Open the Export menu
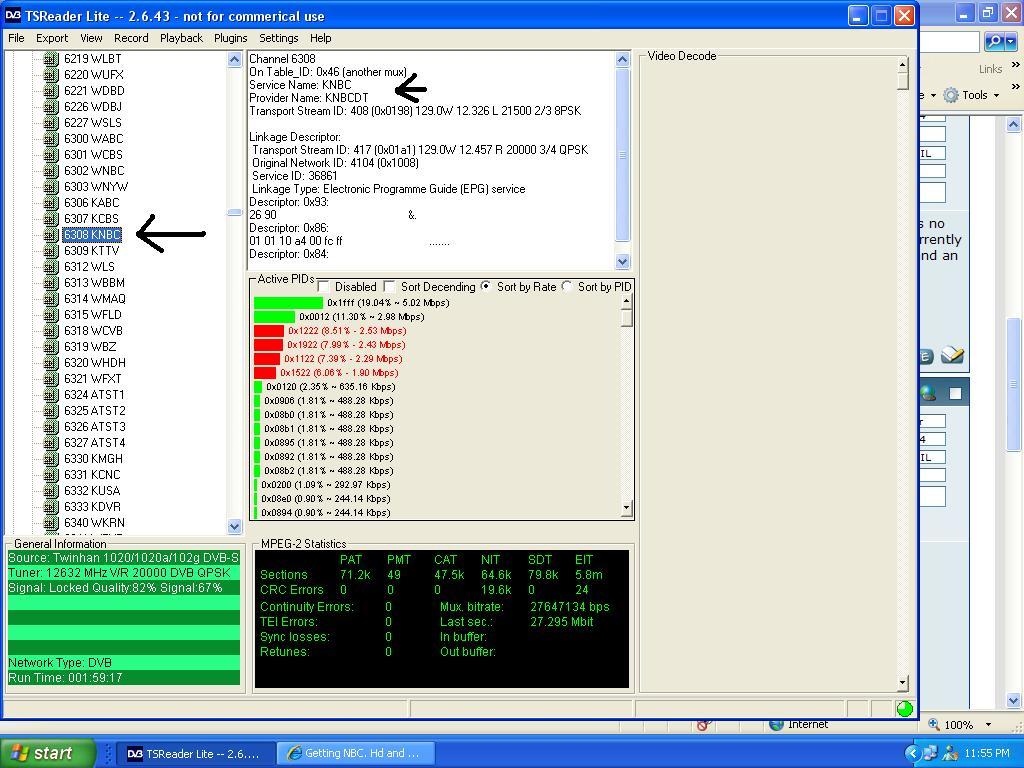 point(52,38)
